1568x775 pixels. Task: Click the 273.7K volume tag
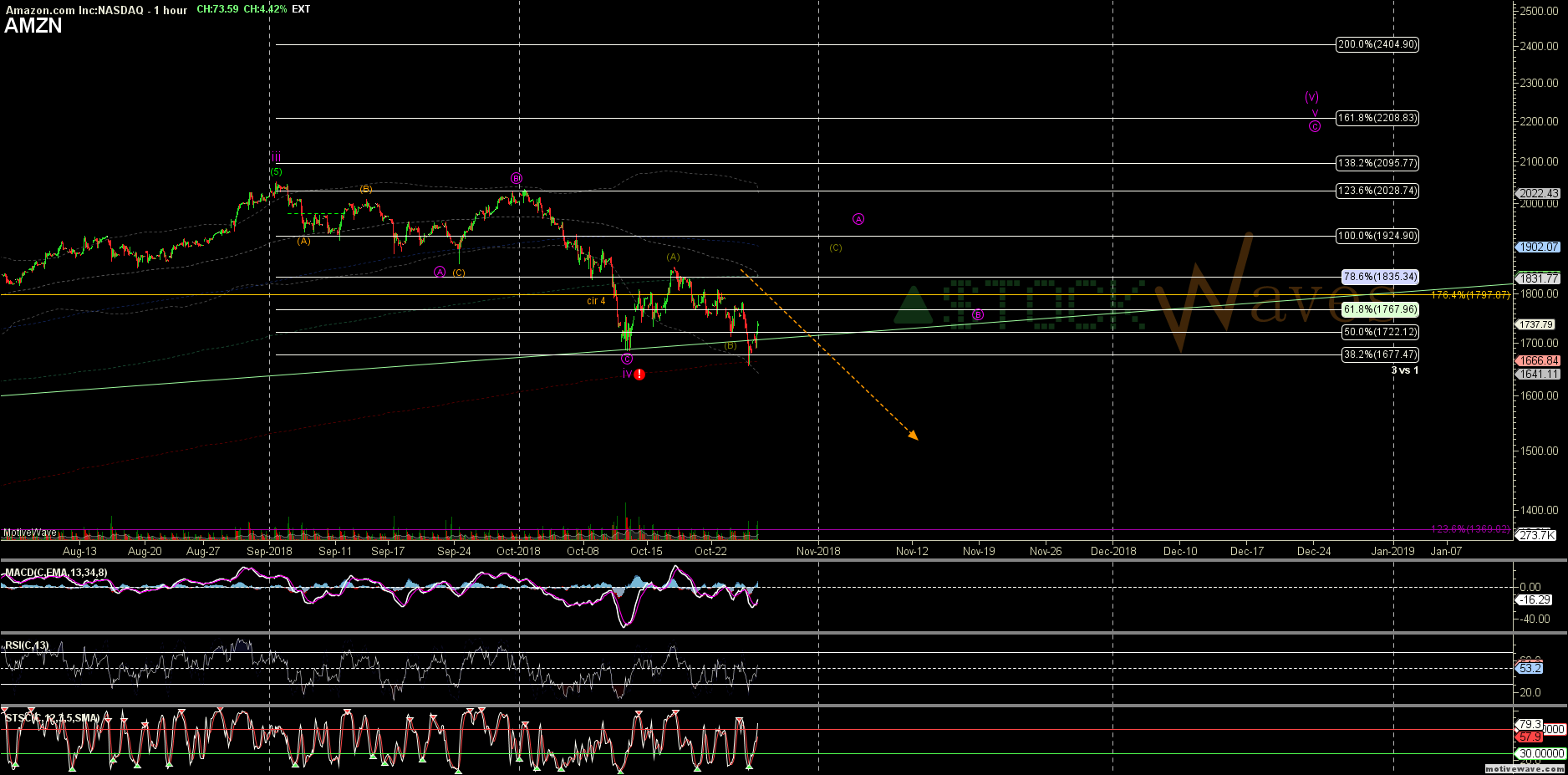click(x=1536, y=535)
